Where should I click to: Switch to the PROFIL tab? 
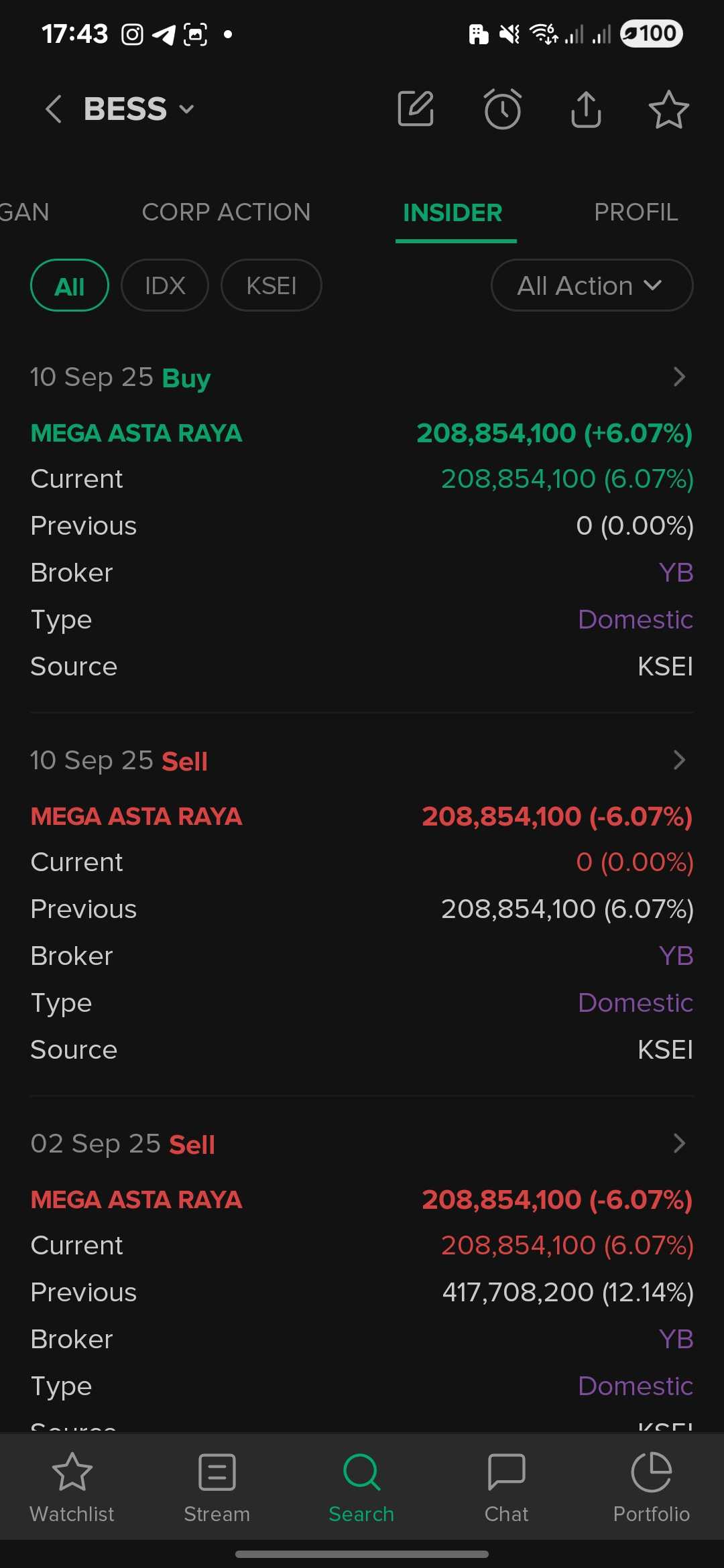[636, 212]
